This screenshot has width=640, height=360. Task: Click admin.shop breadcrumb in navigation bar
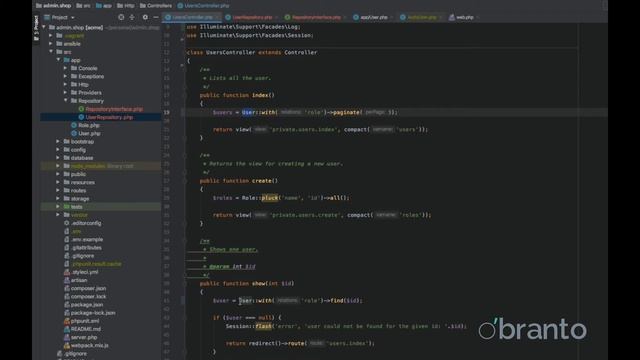53,6
